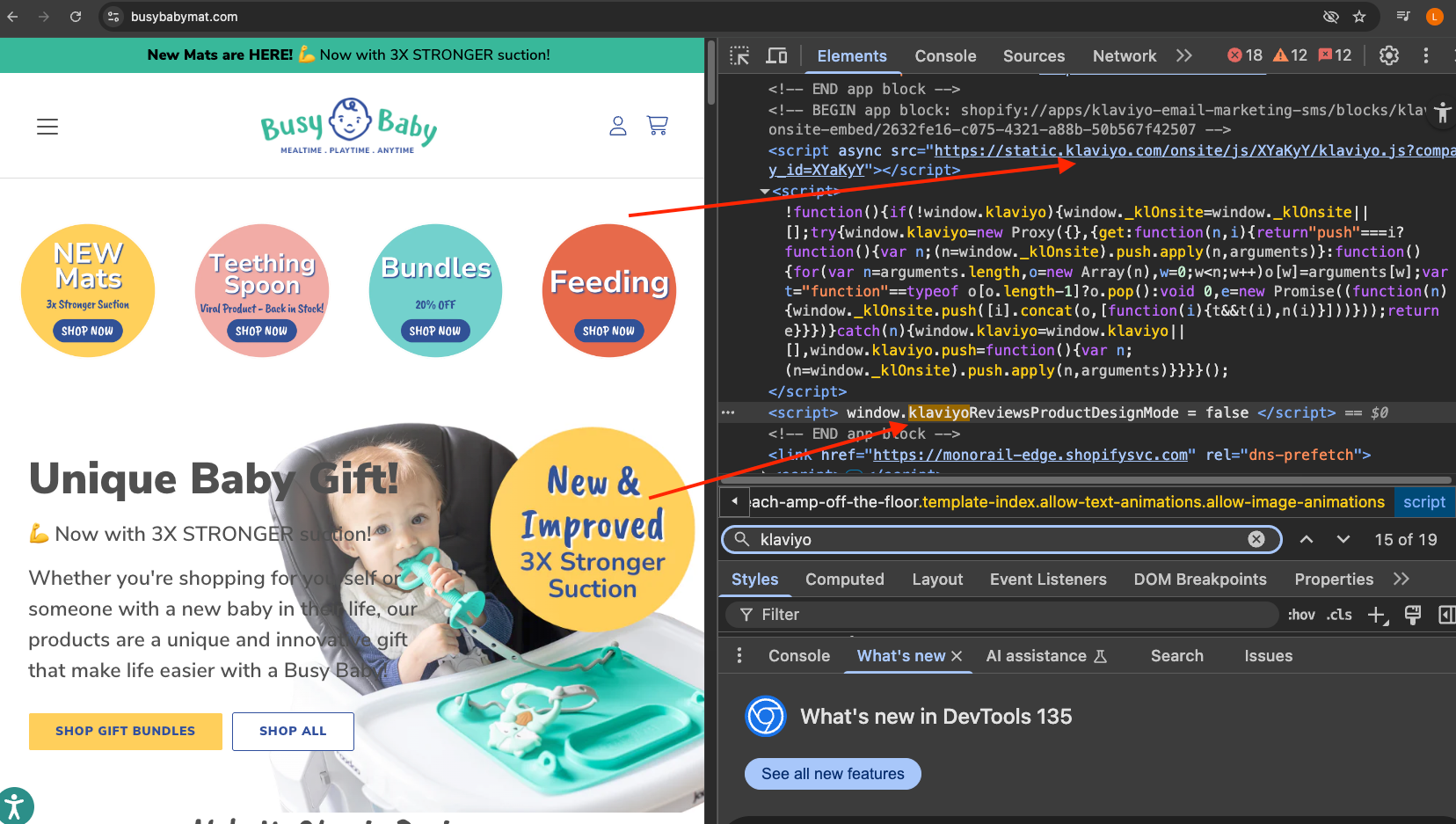Click the three-dots beside selected script node
Image resolution: width=1456 pixels, height=824 pixels.
tap(728, 412)
